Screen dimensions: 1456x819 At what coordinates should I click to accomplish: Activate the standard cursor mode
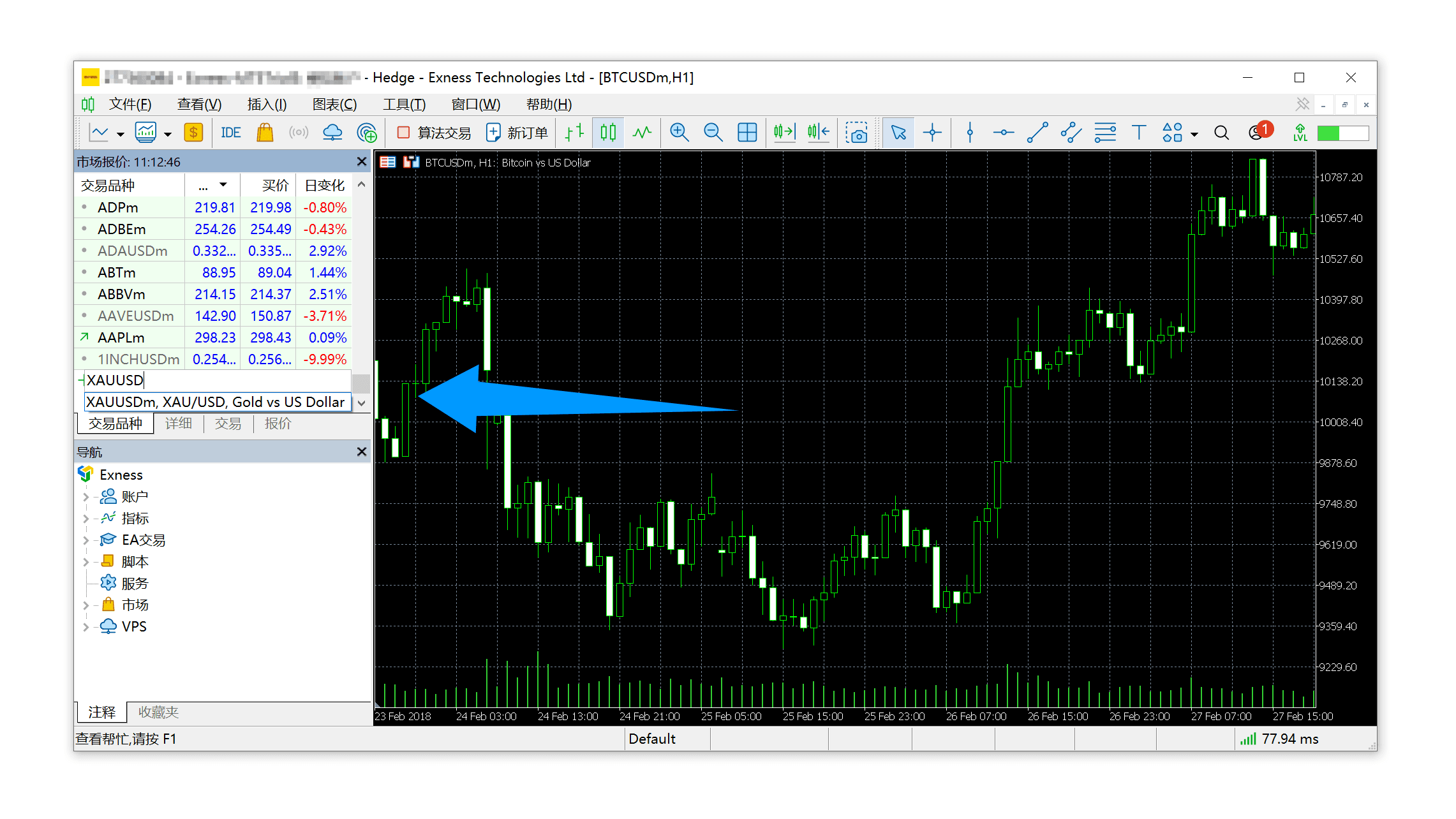click(x=898, y=133)
